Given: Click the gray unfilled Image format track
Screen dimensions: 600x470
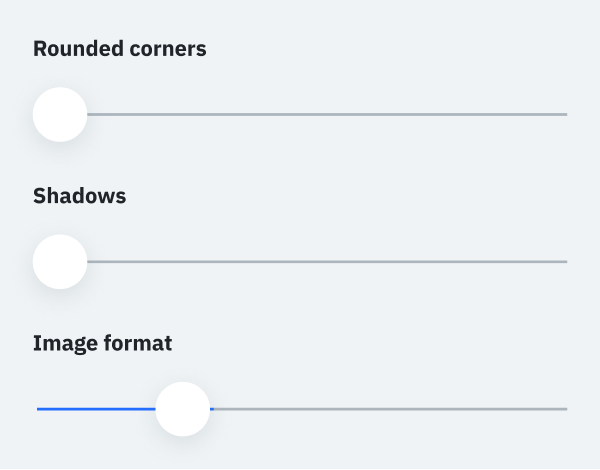Looking at the screenshot, I should click(x=390, y=409).
